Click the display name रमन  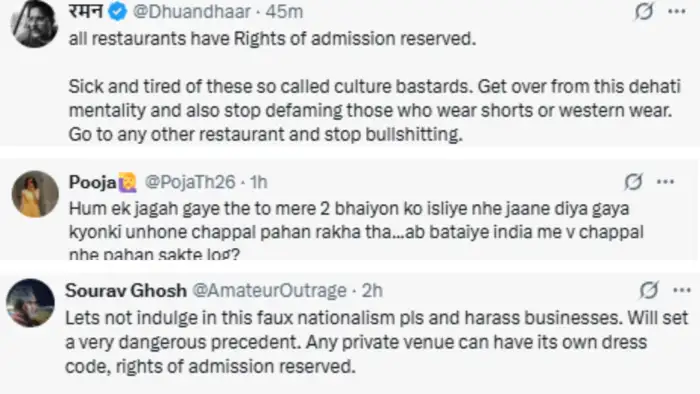point(86,11)
